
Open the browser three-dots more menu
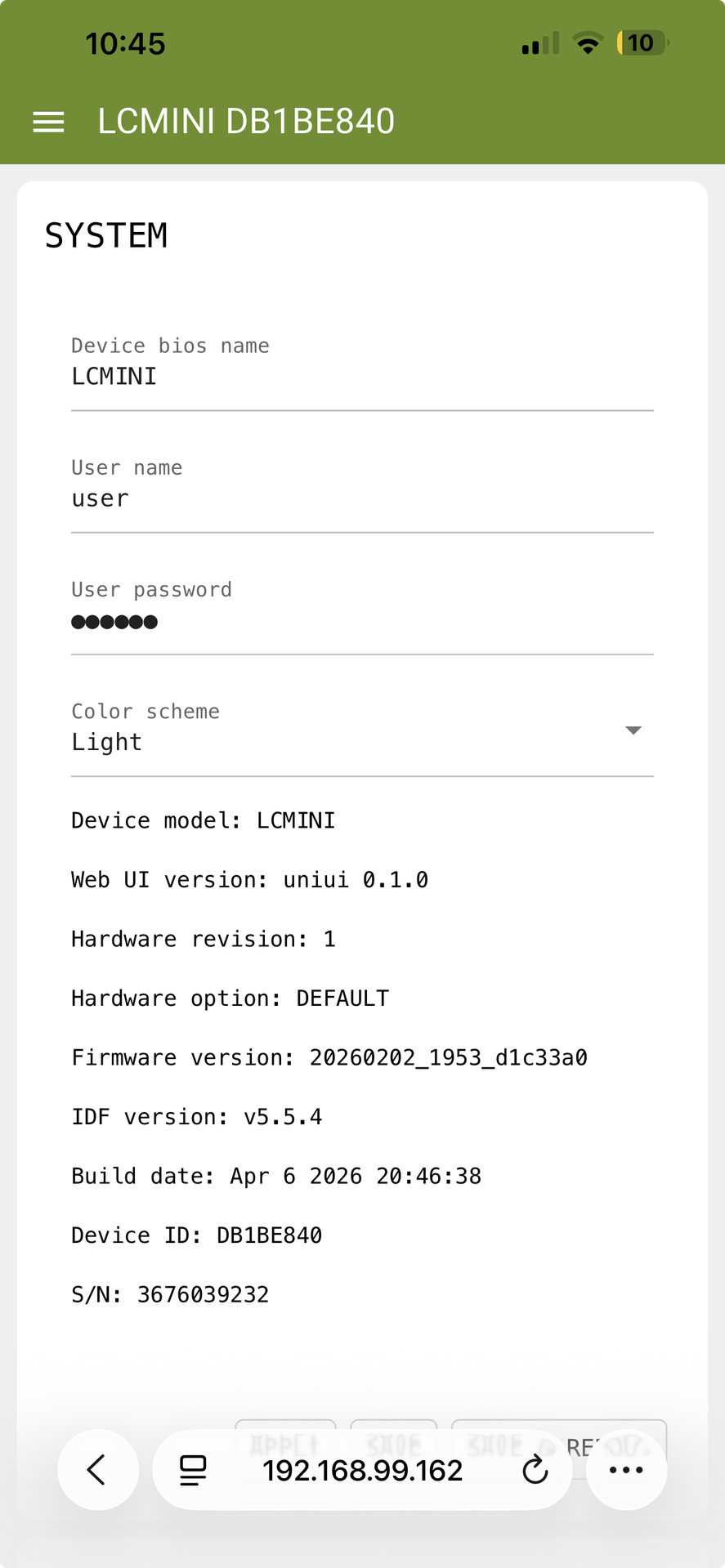626,1469
